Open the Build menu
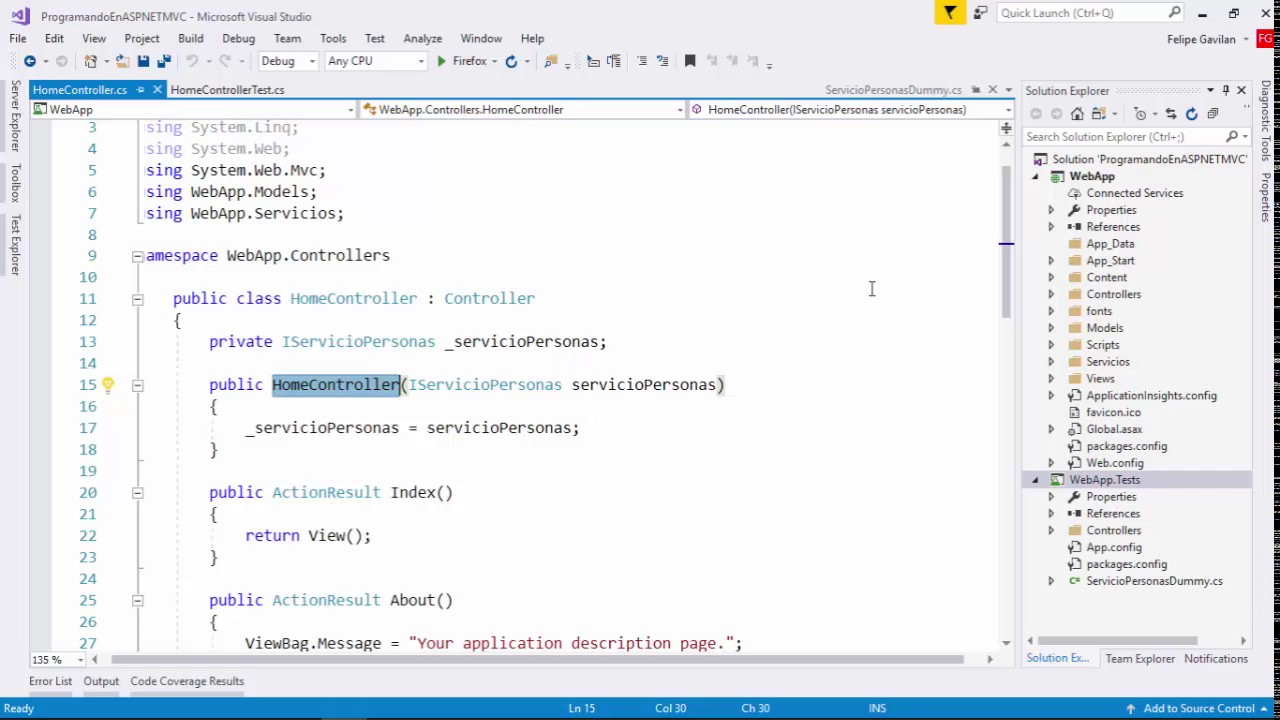Viewport: 1280px width, 720px height. 190,38
